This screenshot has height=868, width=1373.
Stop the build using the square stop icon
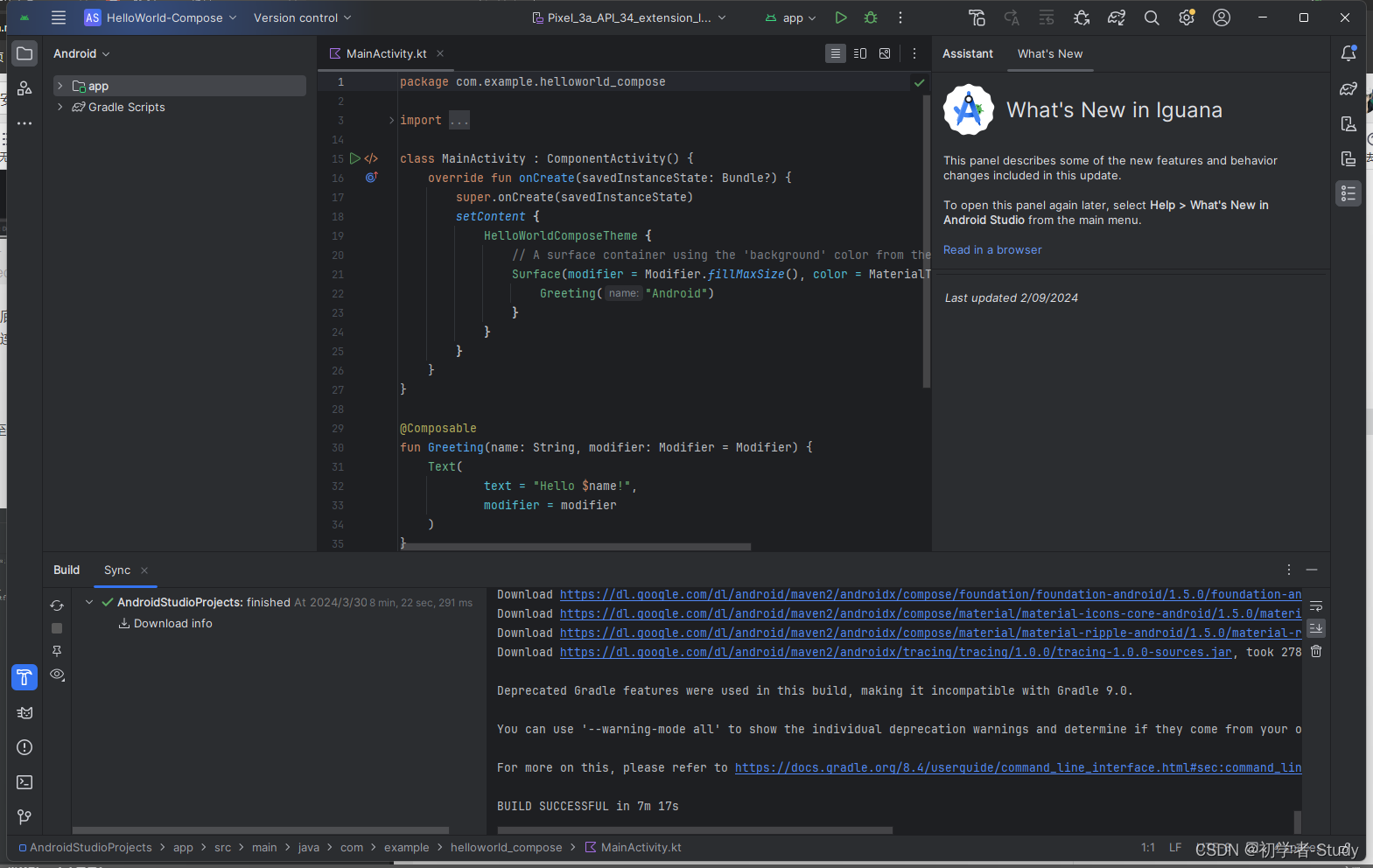click(x=57, y=628)
